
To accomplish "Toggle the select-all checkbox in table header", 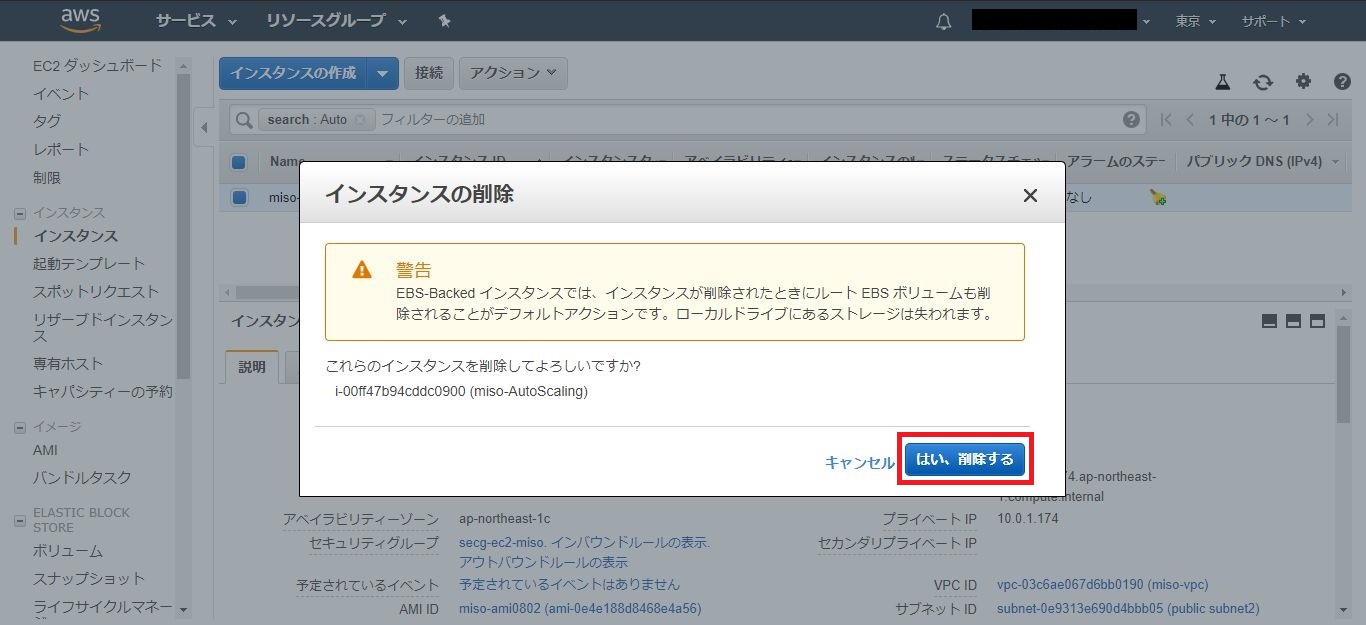I will (239, 162).
